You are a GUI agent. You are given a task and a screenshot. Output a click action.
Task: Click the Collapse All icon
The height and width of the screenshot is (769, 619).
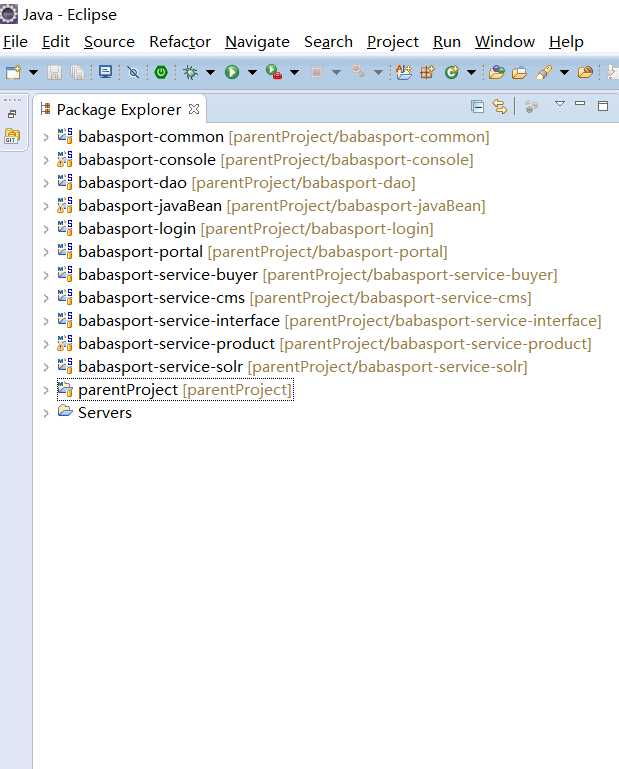click(477, 106)
